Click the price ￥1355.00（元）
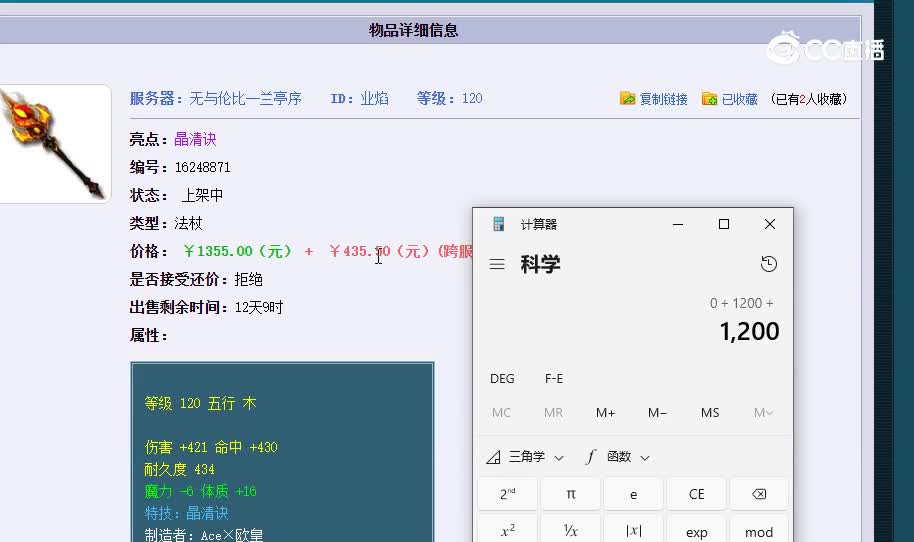Screen dimensions: 914x542 tap(237, 251)
